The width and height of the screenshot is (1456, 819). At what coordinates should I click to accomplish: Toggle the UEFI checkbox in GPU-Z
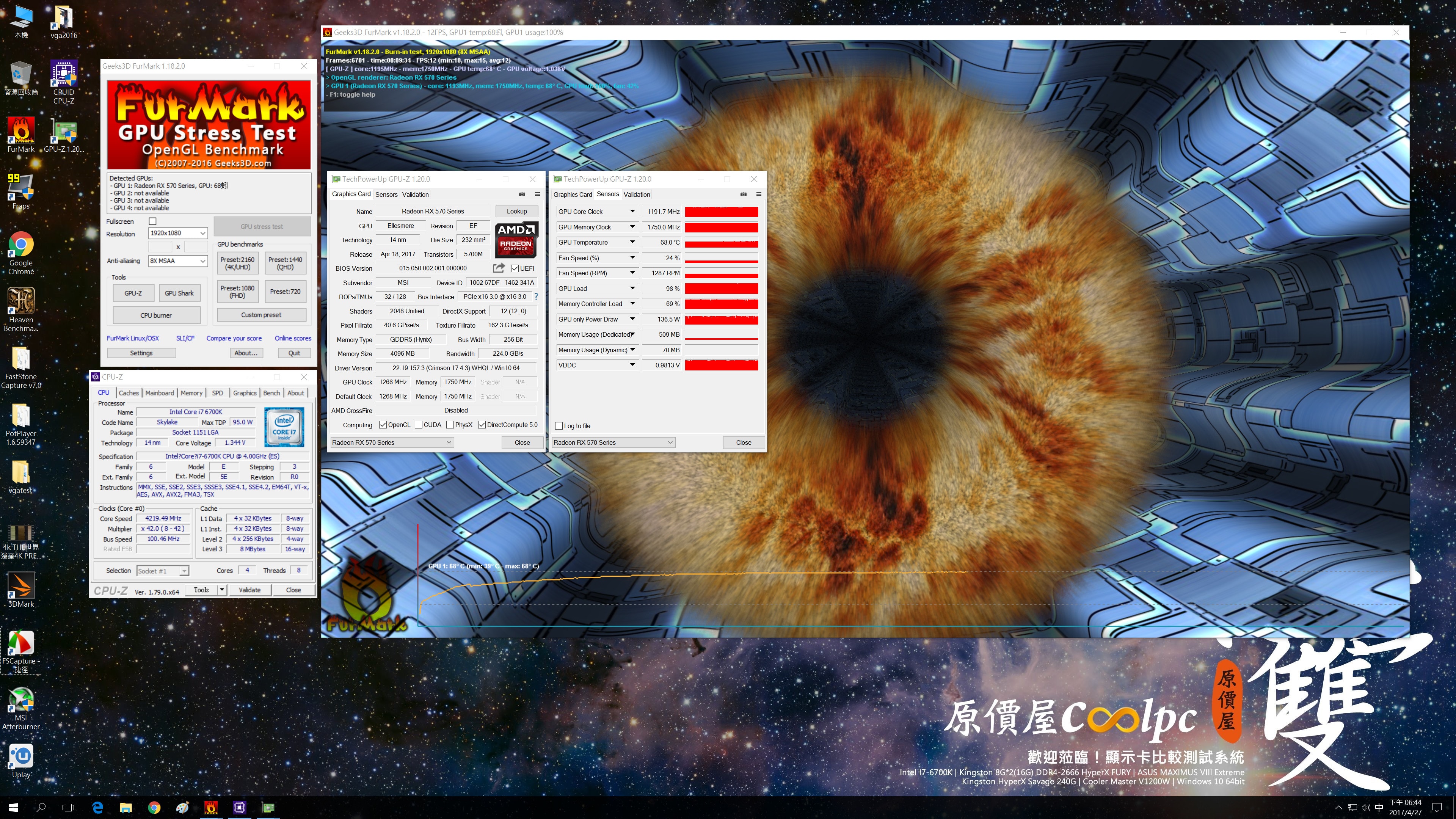coord(515,268)
